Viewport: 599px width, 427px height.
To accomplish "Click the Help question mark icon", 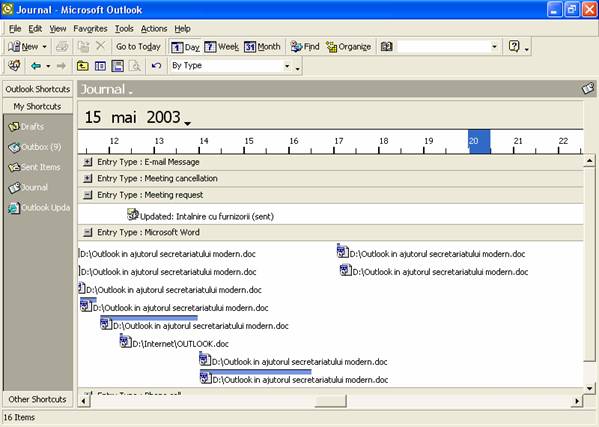I will (514, 47).
